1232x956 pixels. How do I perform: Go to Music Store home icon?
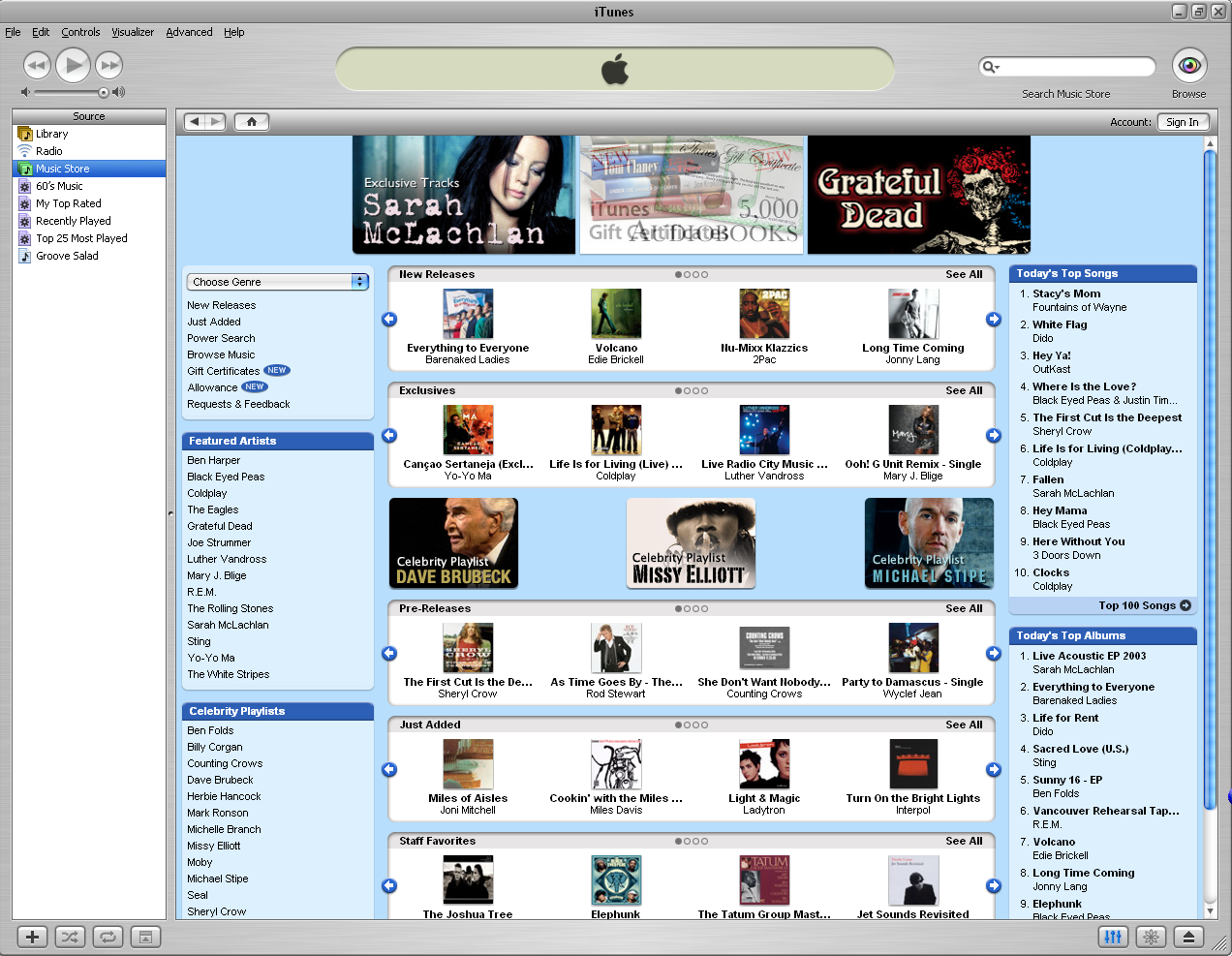252,121
